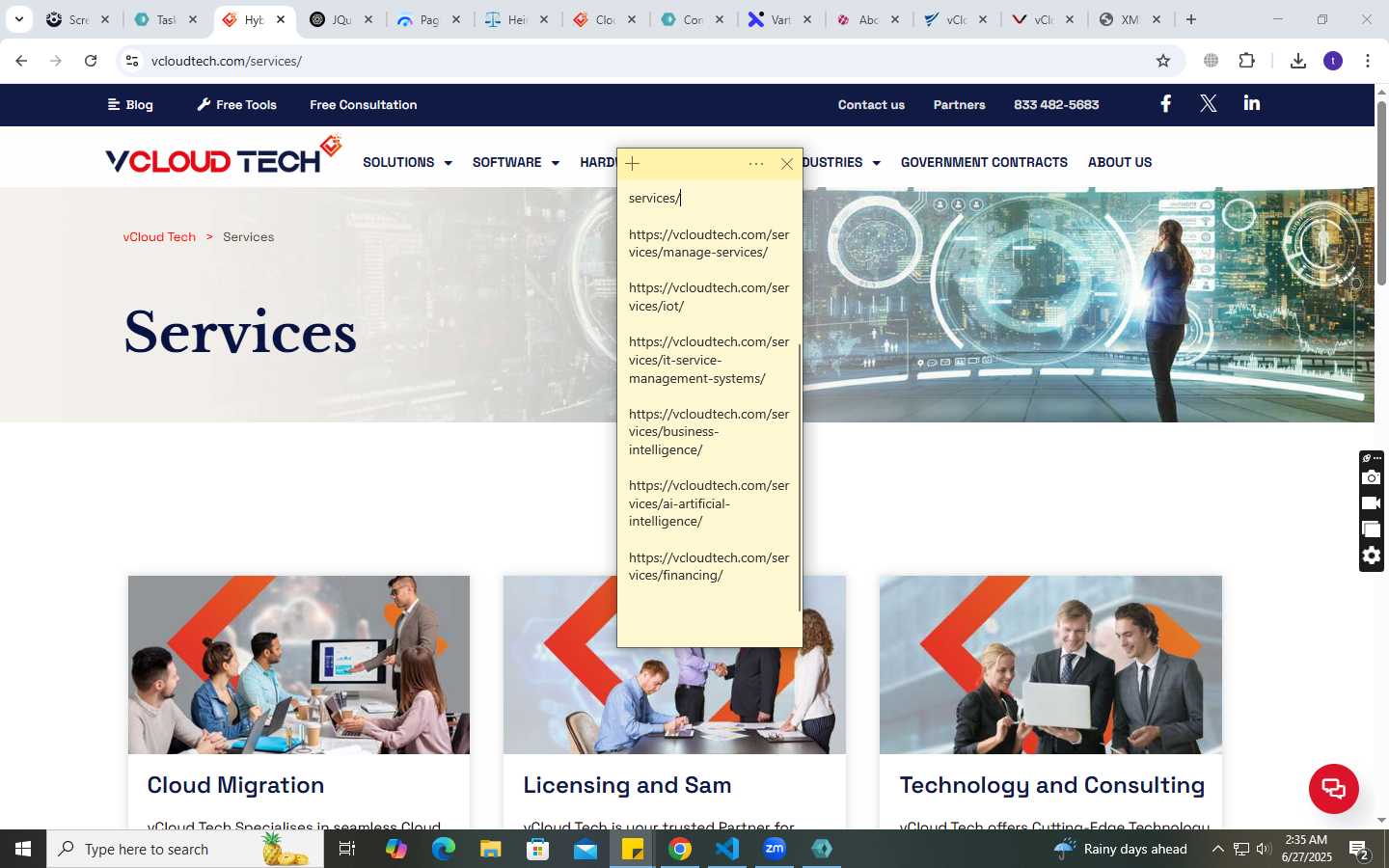Close the yellow sticky note

click(787, 164)
